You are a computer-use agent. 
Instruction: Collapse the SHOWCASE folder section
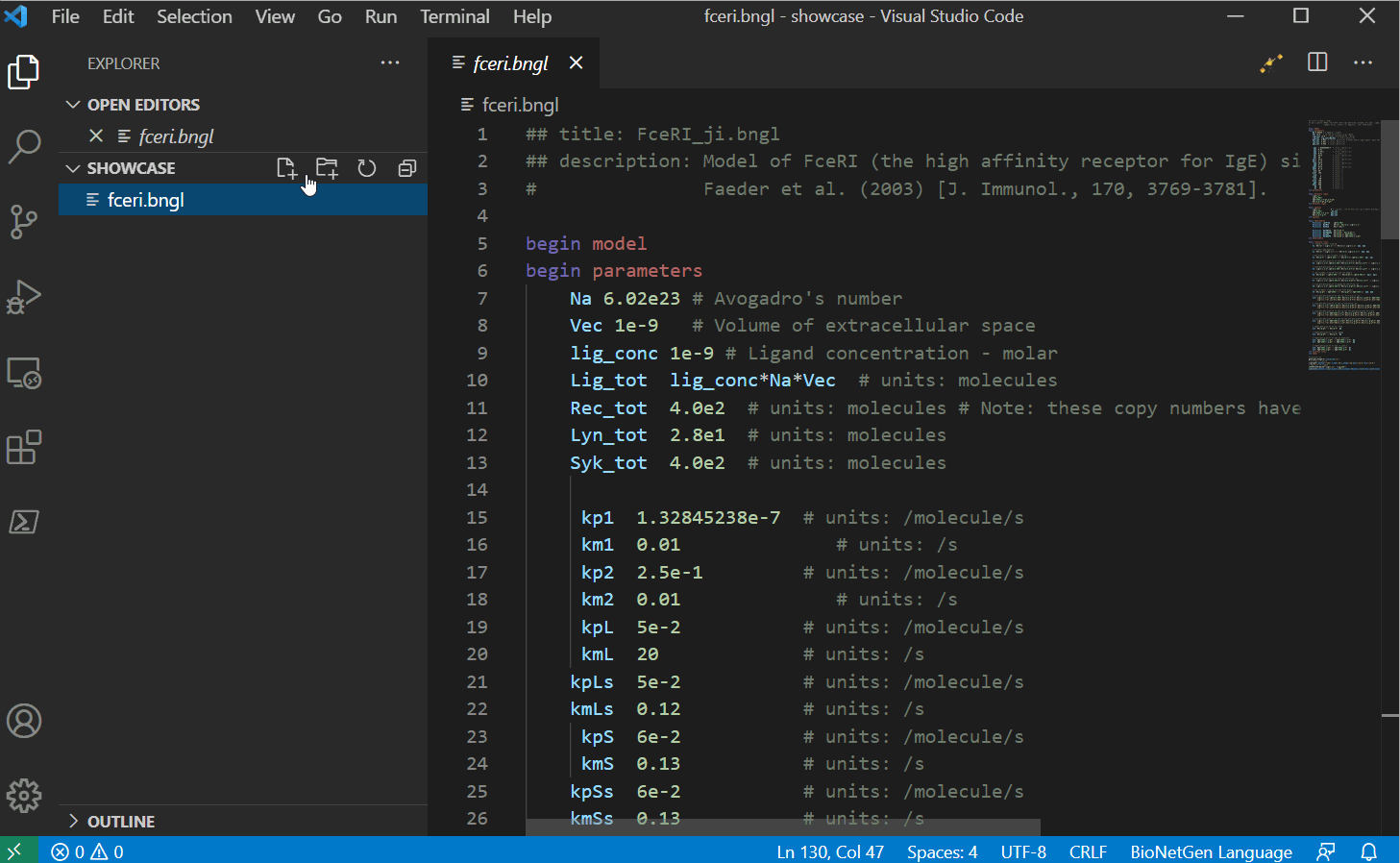(x=73, y=168)
